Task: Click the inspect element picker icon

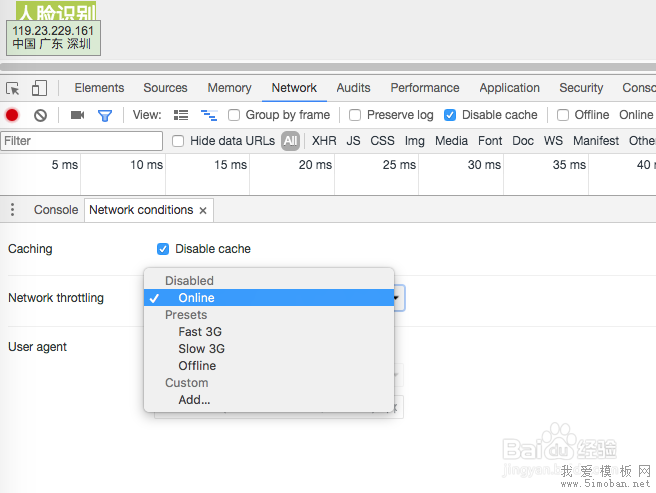Action: (x=13, y=88)
